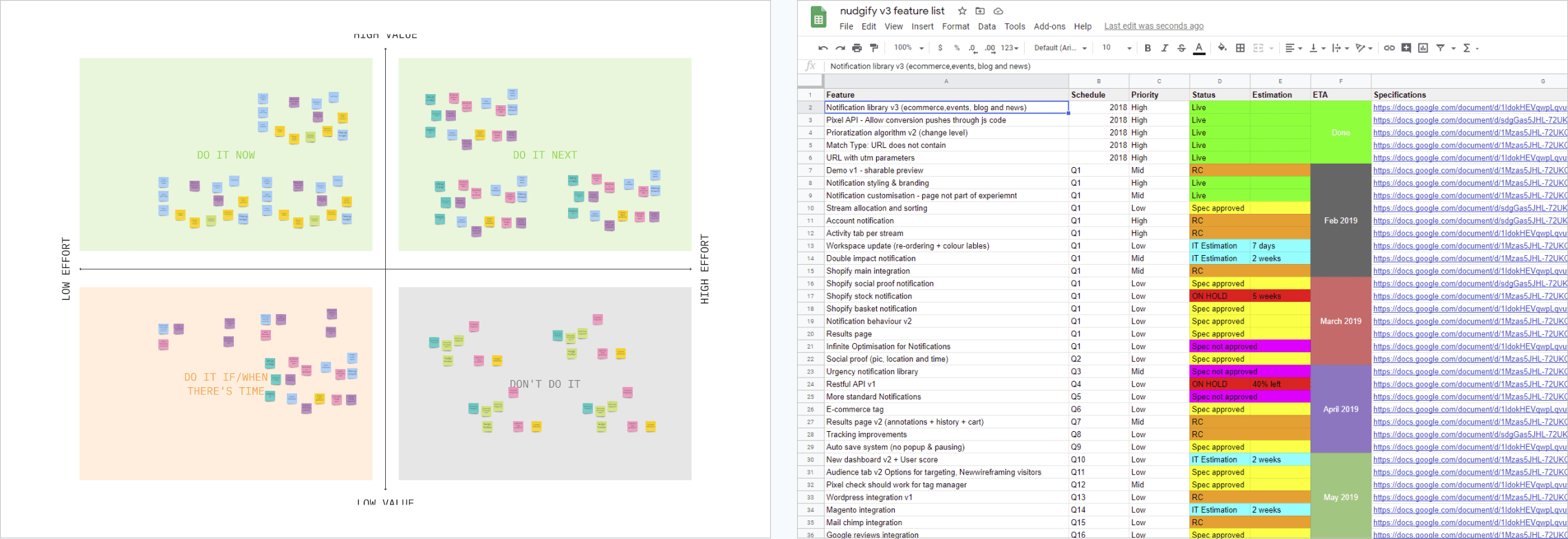Screen dimensions: 1568x539
Task: Click the Undo icon in toolbar
Action: 823,48
